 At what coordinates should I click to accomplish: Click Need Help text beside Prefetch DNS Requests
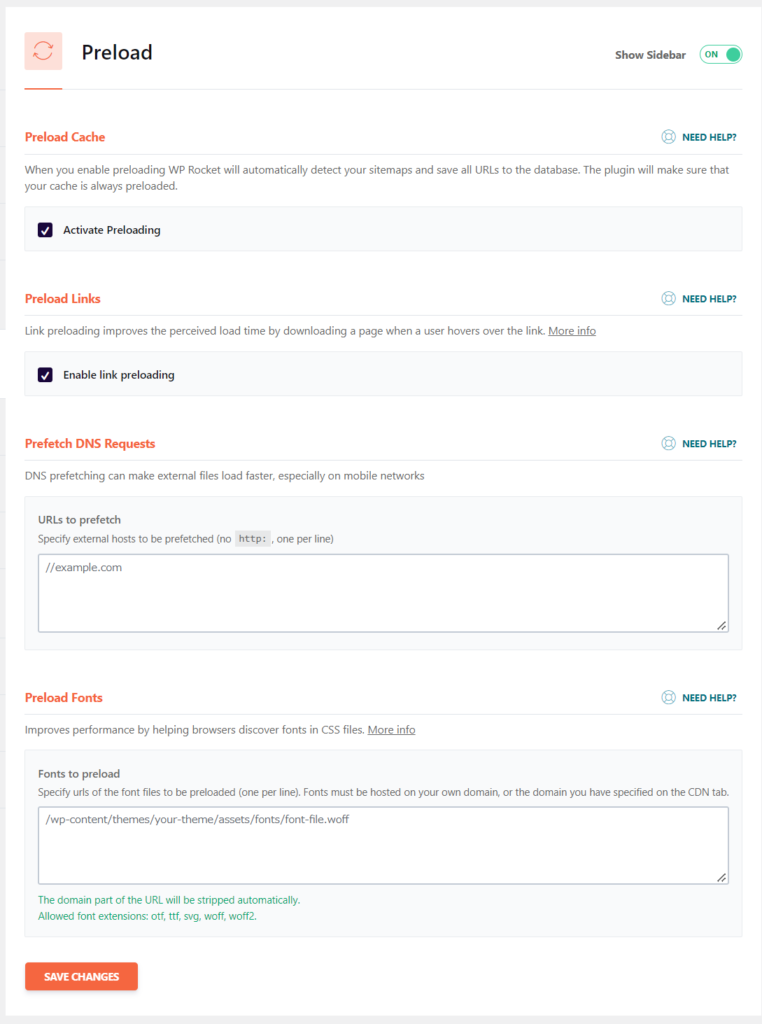pyautogui.click(x=709, y=443)
